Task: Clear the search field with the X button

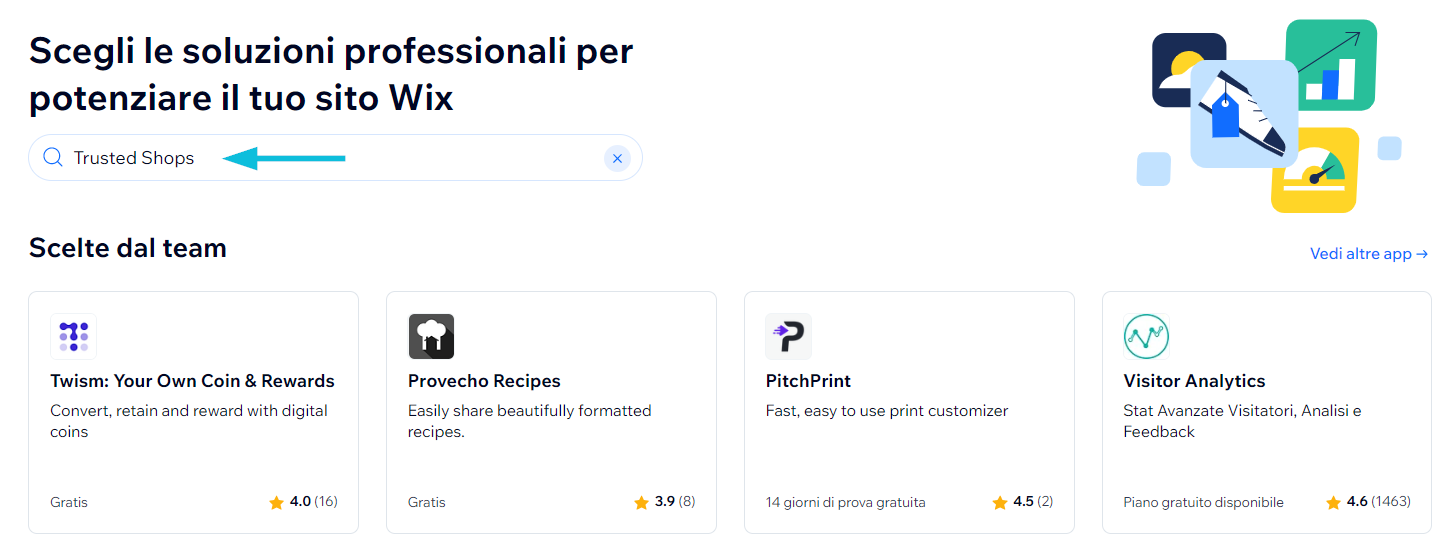Action: [617, 158]
